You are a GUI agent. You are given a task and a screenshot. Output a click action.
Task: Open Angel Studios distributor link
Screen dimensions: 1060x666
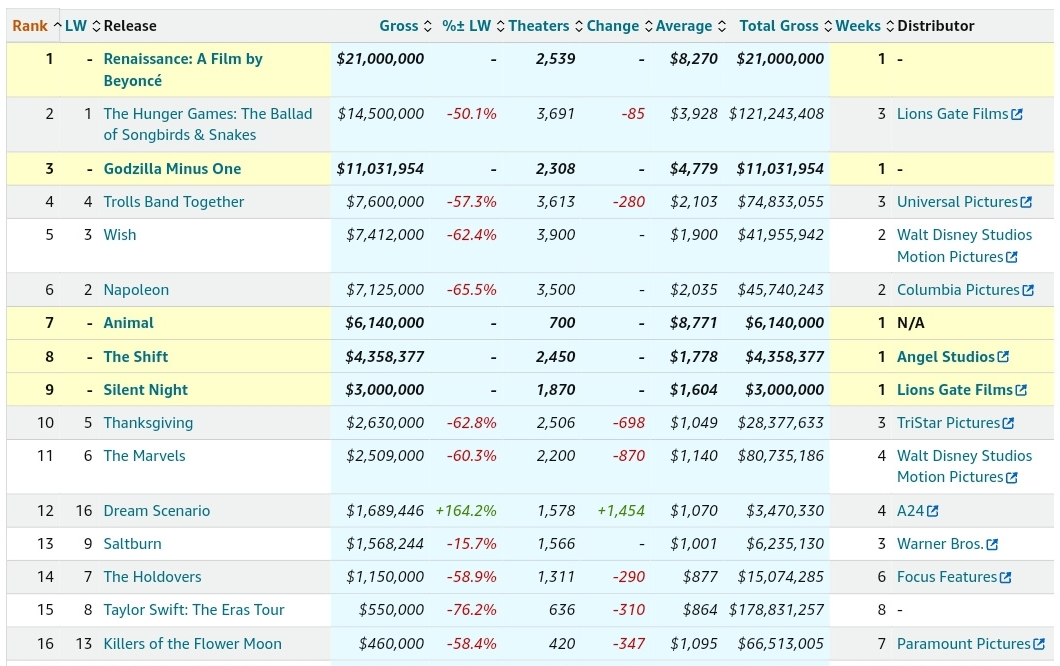(x=946, y=357)
